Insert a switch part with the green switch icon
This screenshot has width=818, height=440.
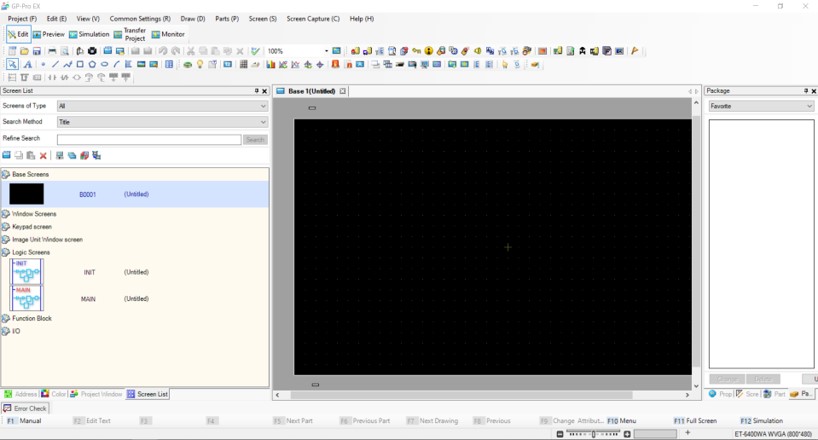(x=188, y=65)
